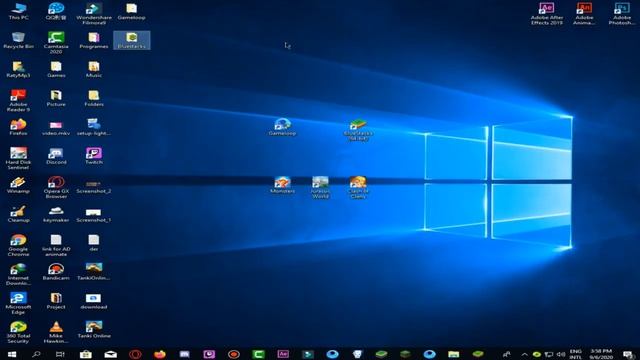Screen dimensions: 640x360
Task: Open Camtasia from the taskbar
Action: (x=258, y=354)
